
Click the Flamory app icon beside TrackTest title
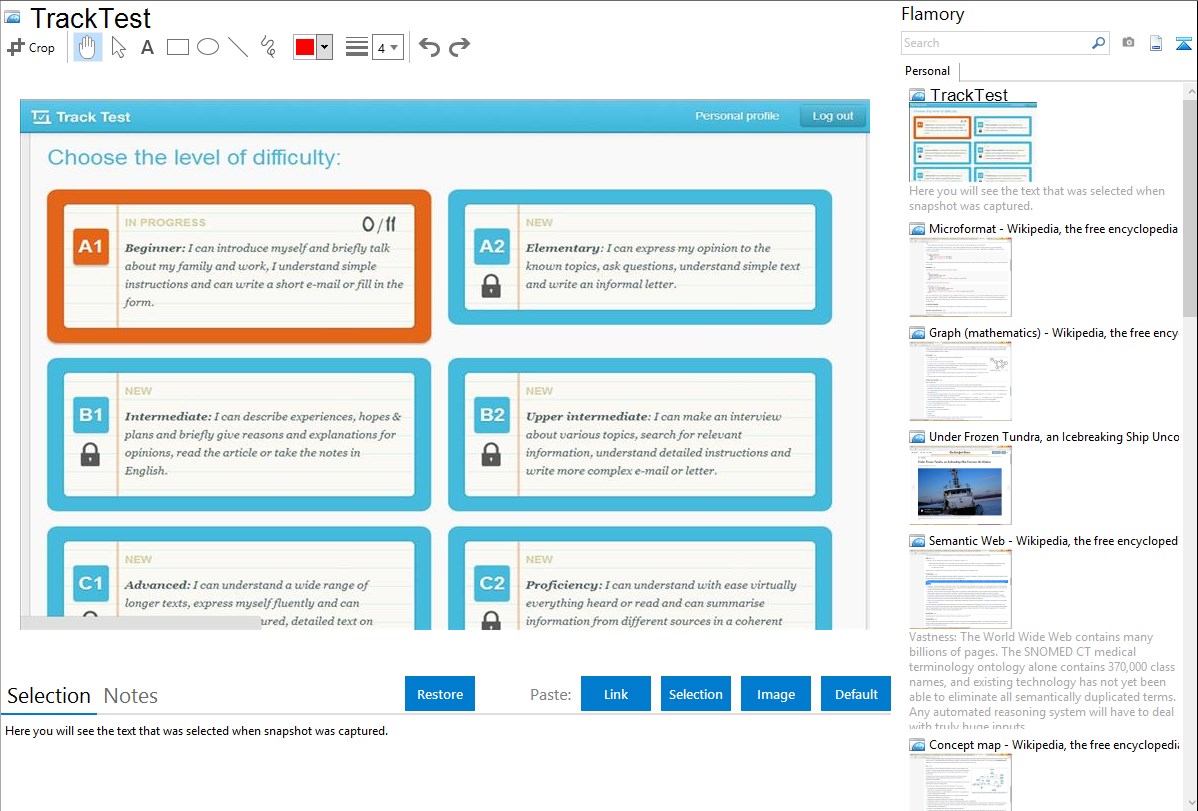(x=12, y=18)
